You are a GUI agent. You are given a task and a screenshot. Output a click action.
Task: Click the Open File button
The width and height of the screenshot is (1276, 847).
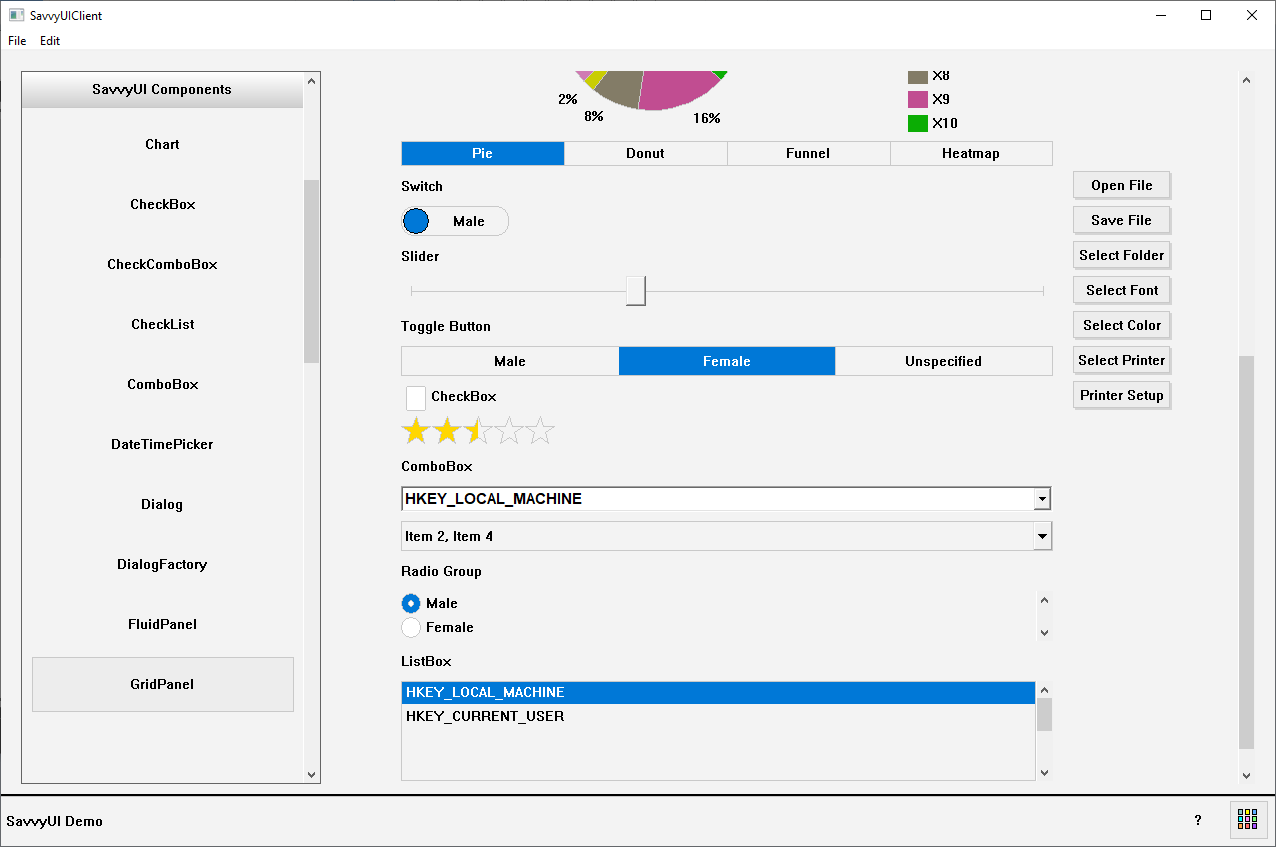1121,185
